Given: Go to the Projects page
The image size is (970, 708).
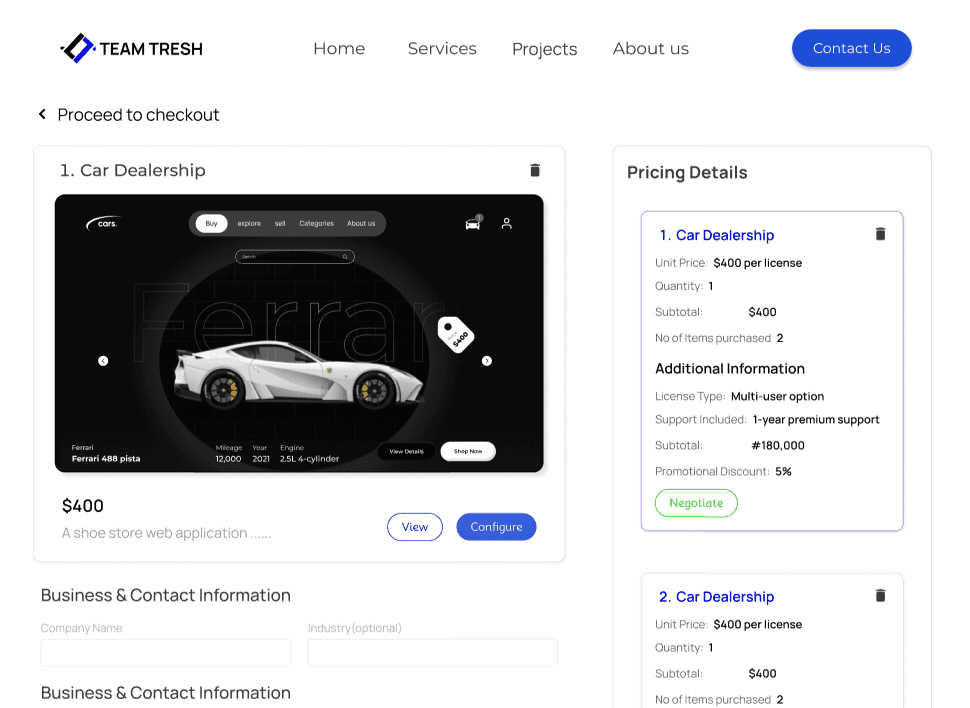Looking at the screenshot, I should pyautogui.click(x=544, y=49).
